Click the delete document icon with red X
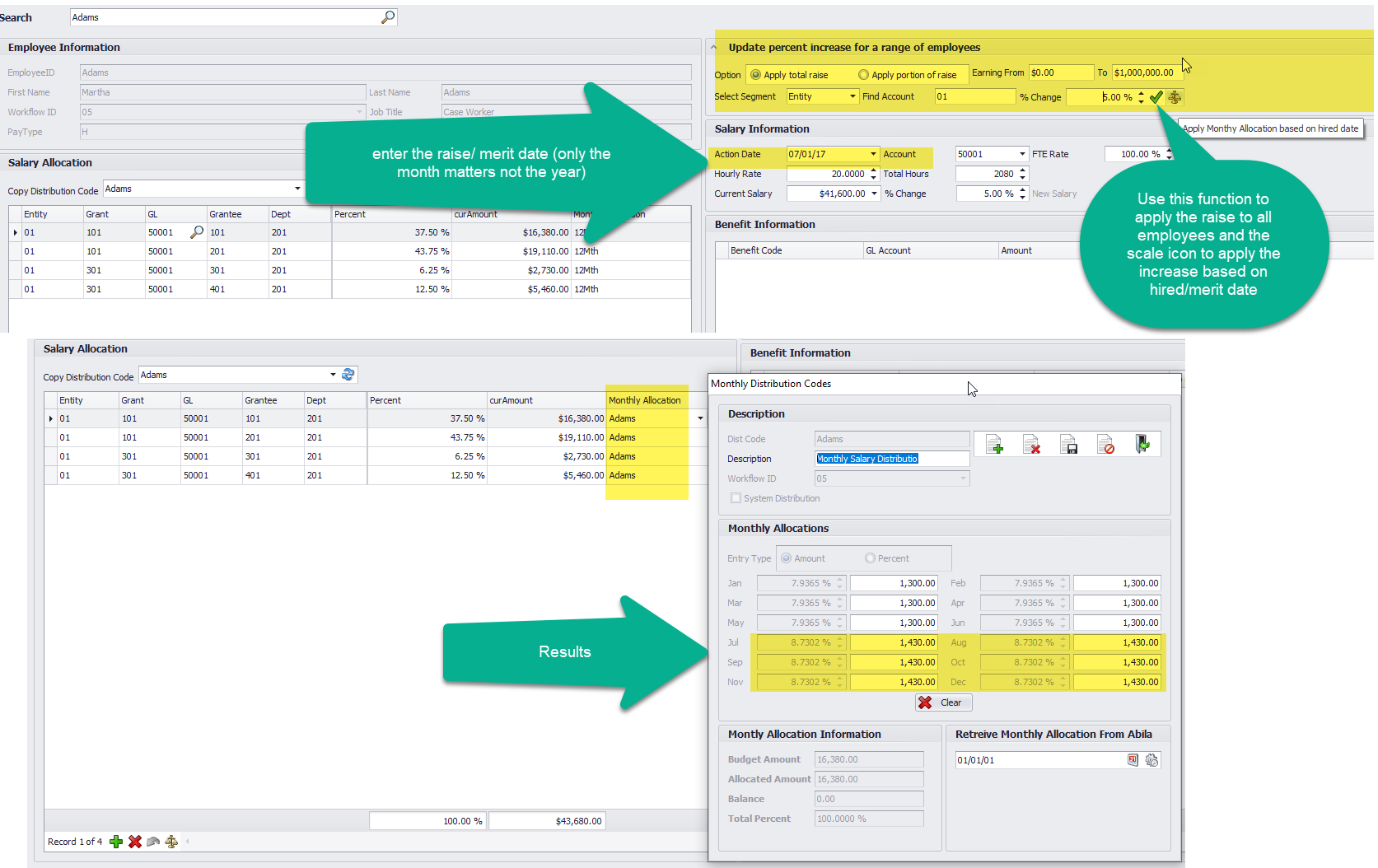The width and height of the screenshot is (1378, 868). [x=1031, y=446]
